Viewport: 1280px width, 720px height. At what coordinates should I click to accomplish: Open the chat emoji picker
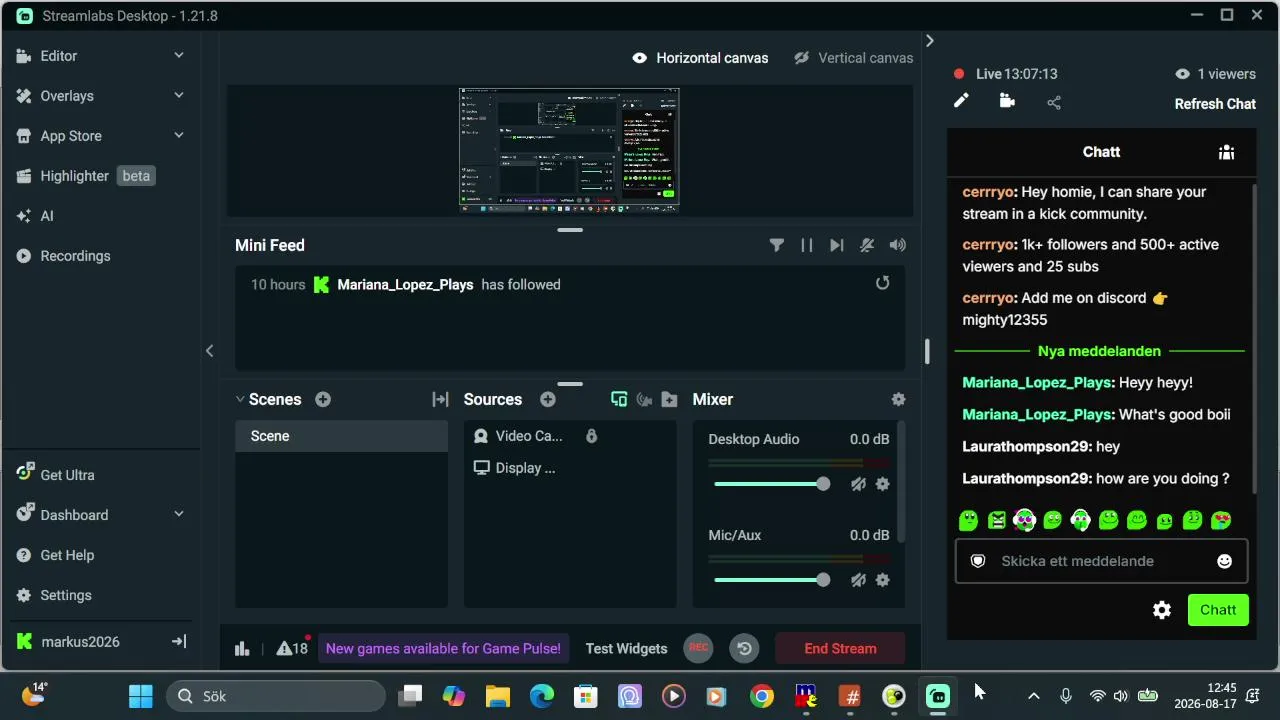pos(1224,561)
